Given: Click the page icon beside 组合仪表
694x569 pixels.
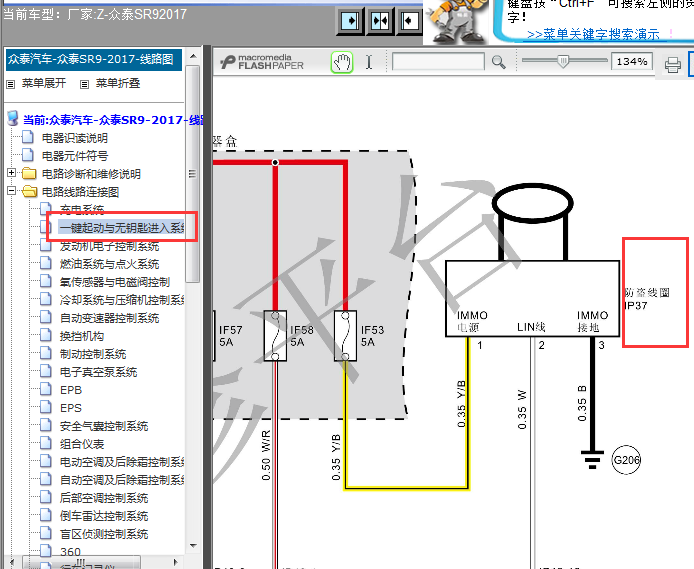Looking at the screenshot, I should (46, 443).
